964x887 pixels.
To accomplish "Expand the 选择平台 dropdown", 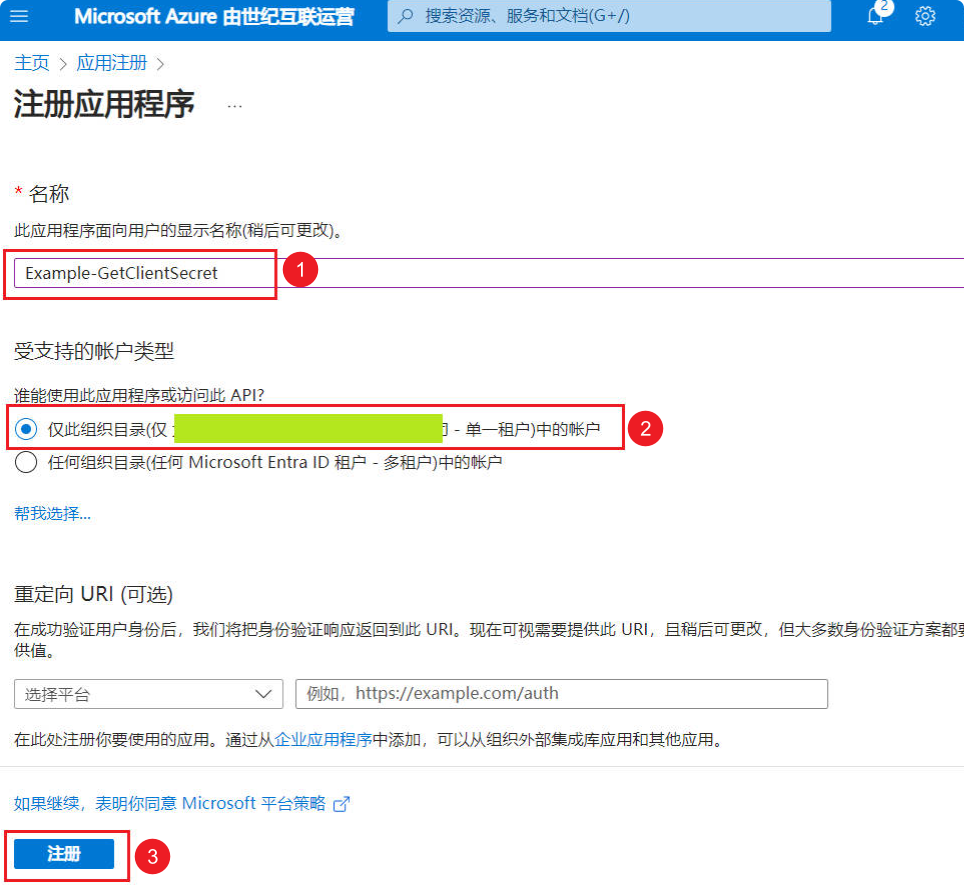I will pyautogui.click(x=148, y=694).
